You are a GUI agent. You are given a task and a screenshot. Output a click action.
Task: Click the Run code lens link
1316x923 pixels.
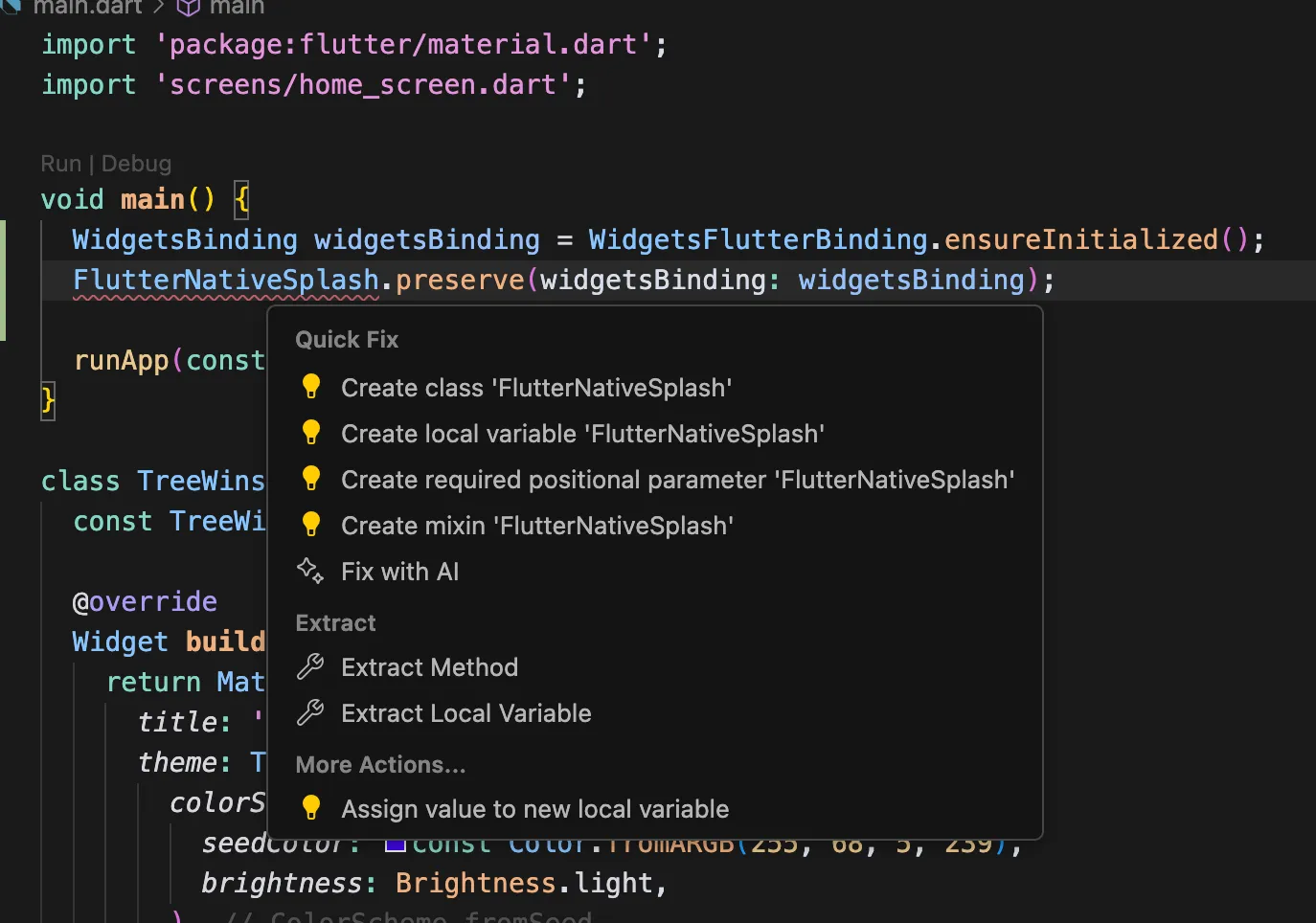coord(61,164)
